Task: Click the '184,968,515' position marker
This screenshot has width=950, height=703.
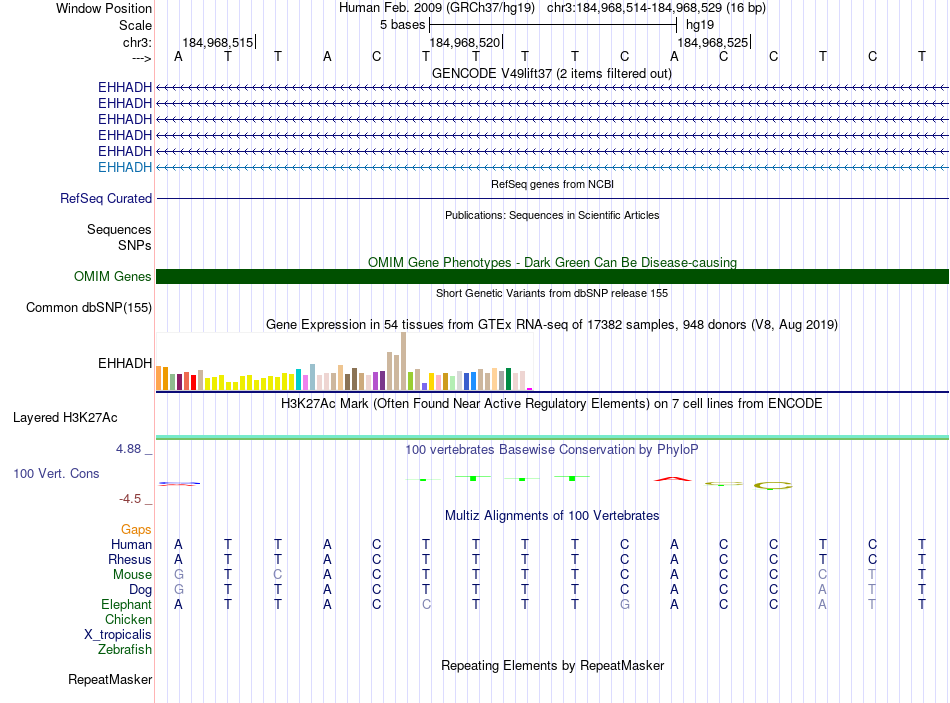Action: (x=219, y=42)
